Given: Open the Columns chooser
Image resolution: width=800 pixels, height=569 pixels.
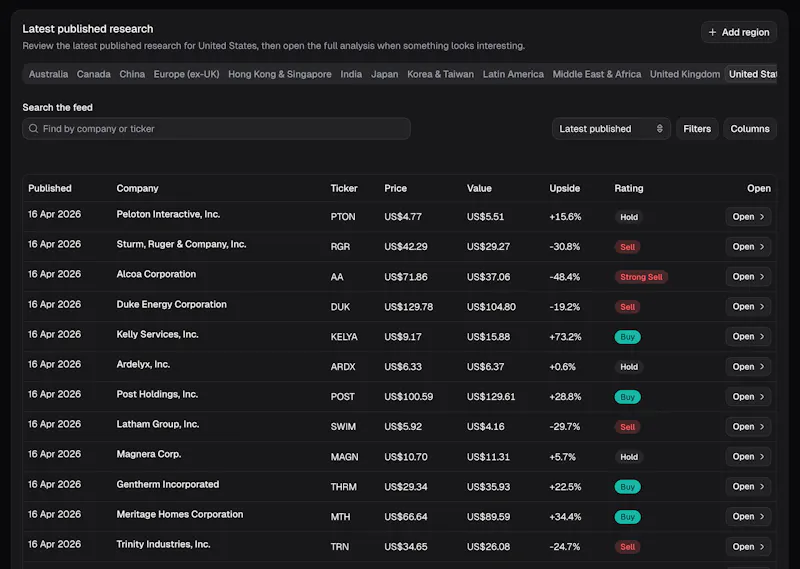Looking at the screenshot, I should [749, 129].
